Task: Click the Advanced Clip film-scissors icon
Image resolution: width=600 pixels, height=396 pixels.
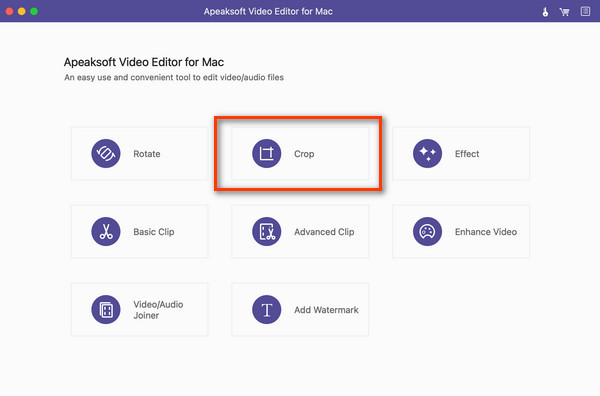Action: 267,231
